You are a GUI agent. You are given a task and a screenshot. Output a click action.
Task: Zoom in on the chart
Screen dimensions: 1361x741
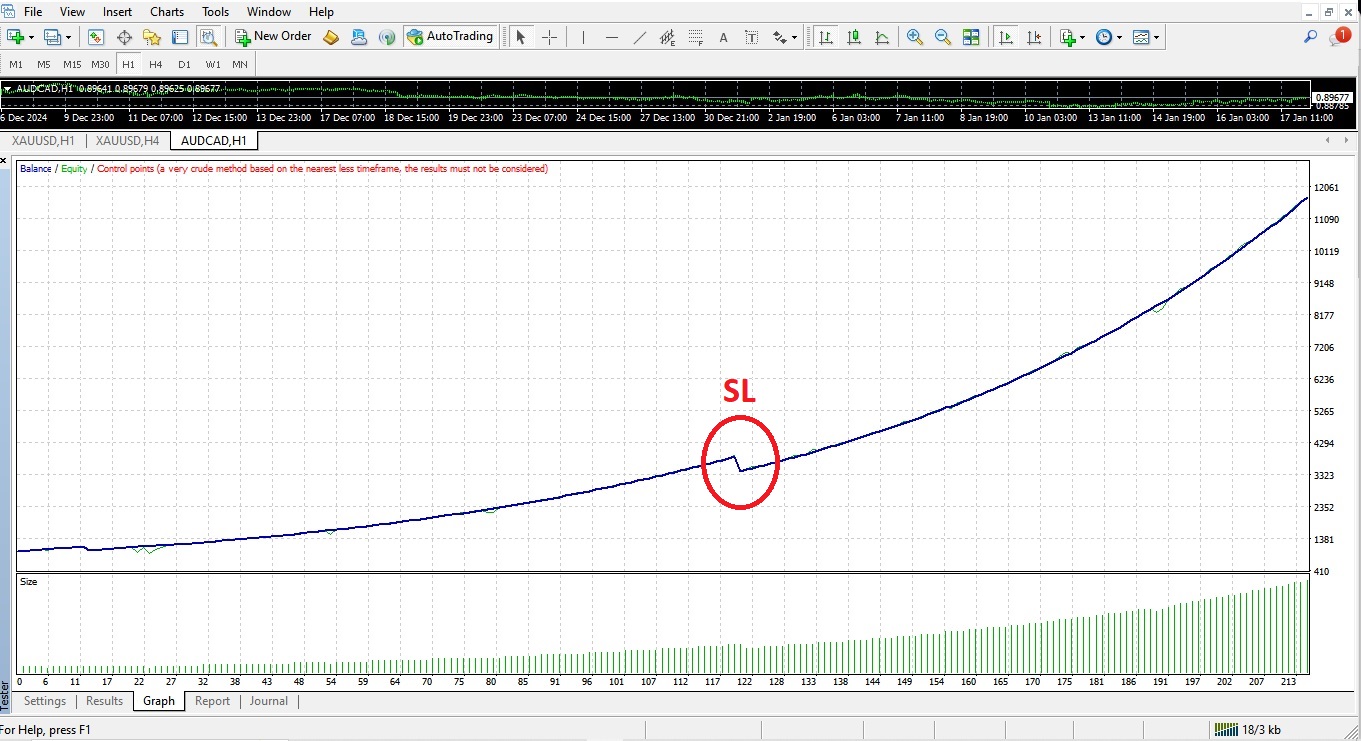pos(914,37)
